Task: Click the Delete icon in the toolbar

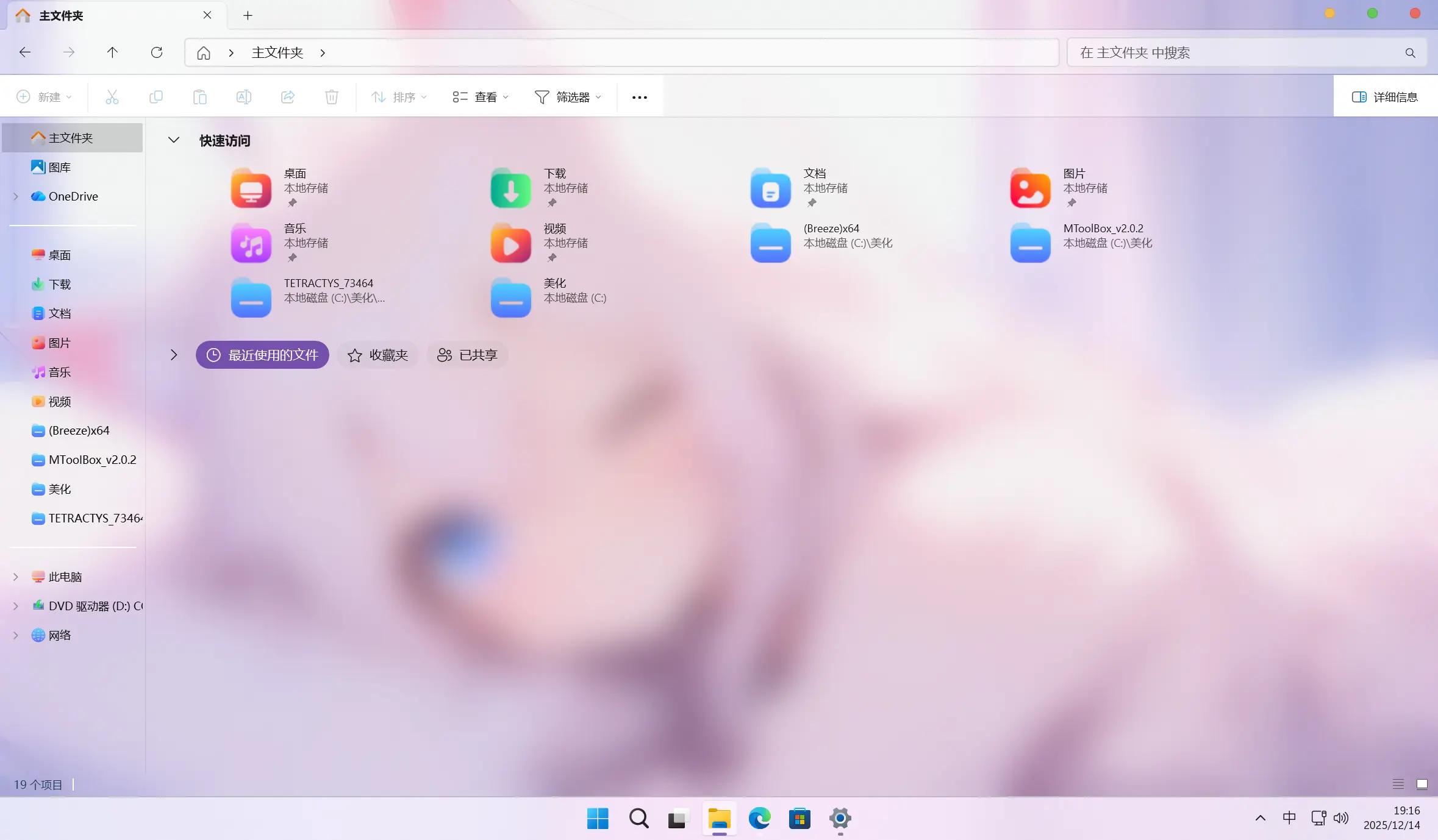Action: pos(331,96)
